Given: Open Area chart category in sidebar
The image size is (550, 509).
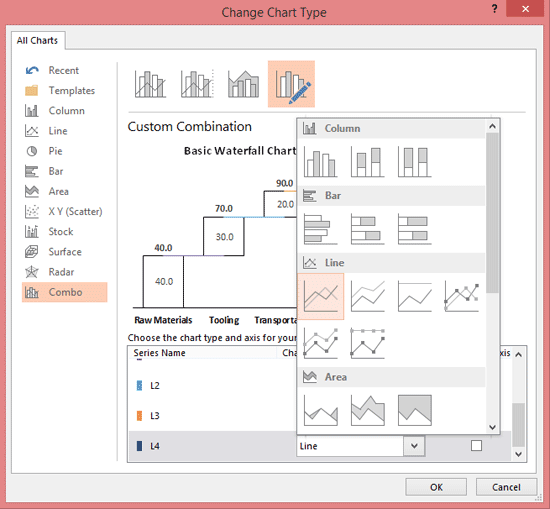Looking at the screenshot, I should [x=65, y=192].
